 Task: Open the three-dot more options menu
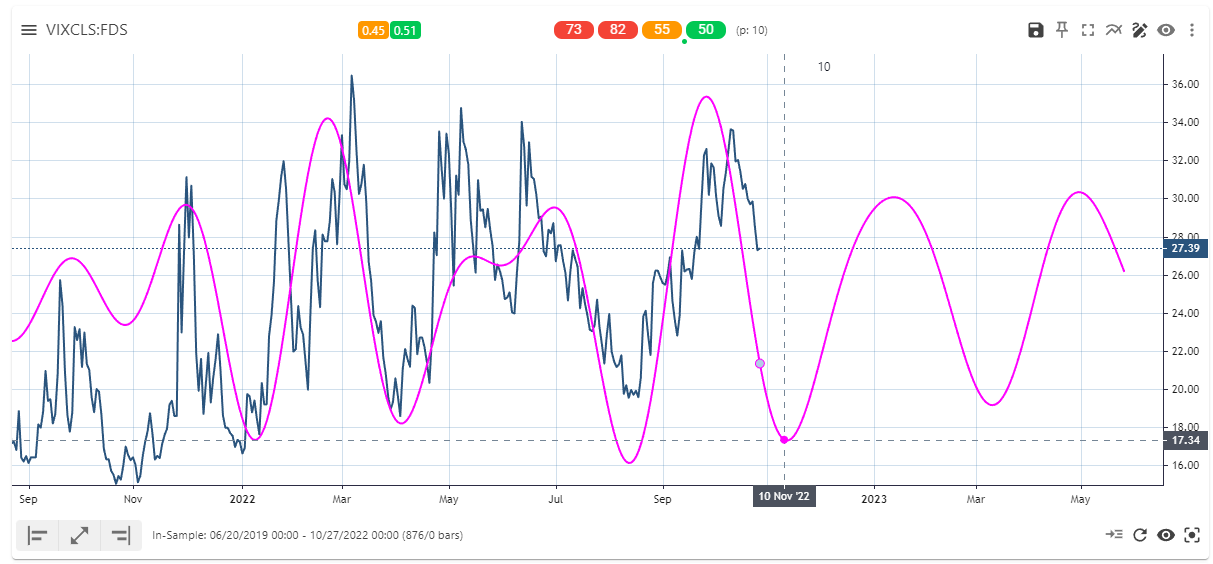click(x=1192, y=30)
